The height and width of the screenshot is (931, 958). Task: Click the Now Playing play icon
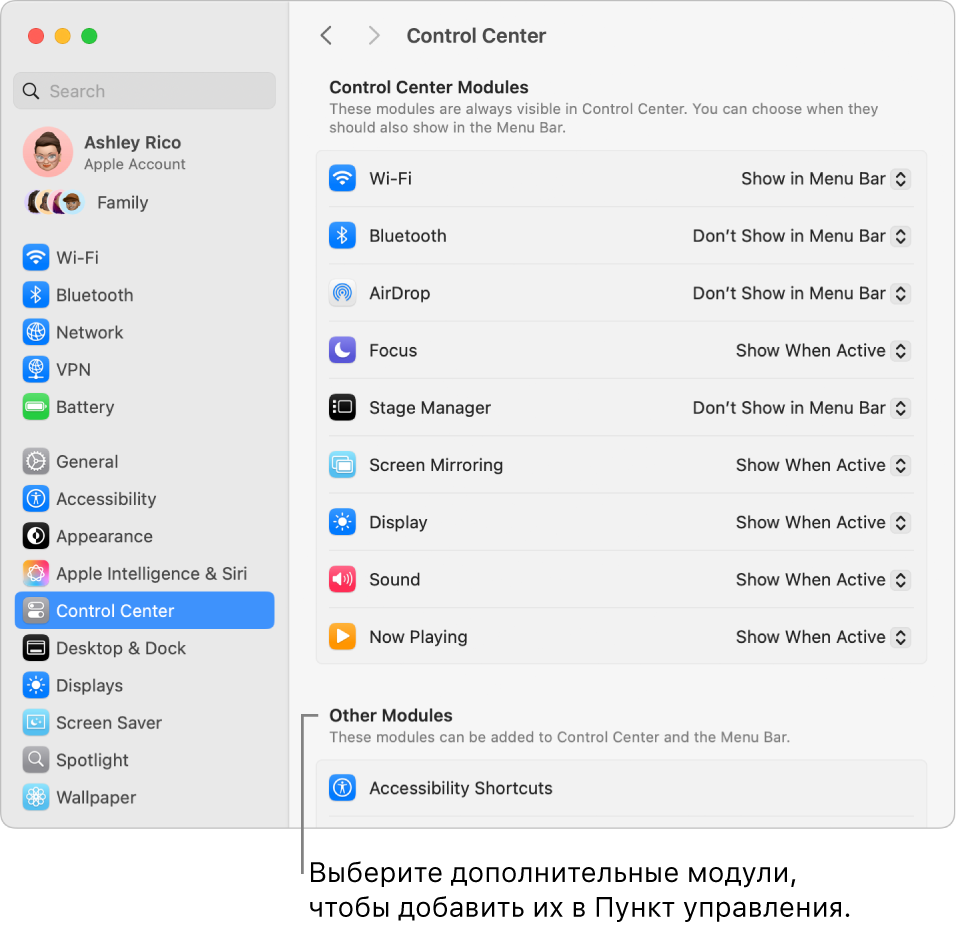pos(342,637)
